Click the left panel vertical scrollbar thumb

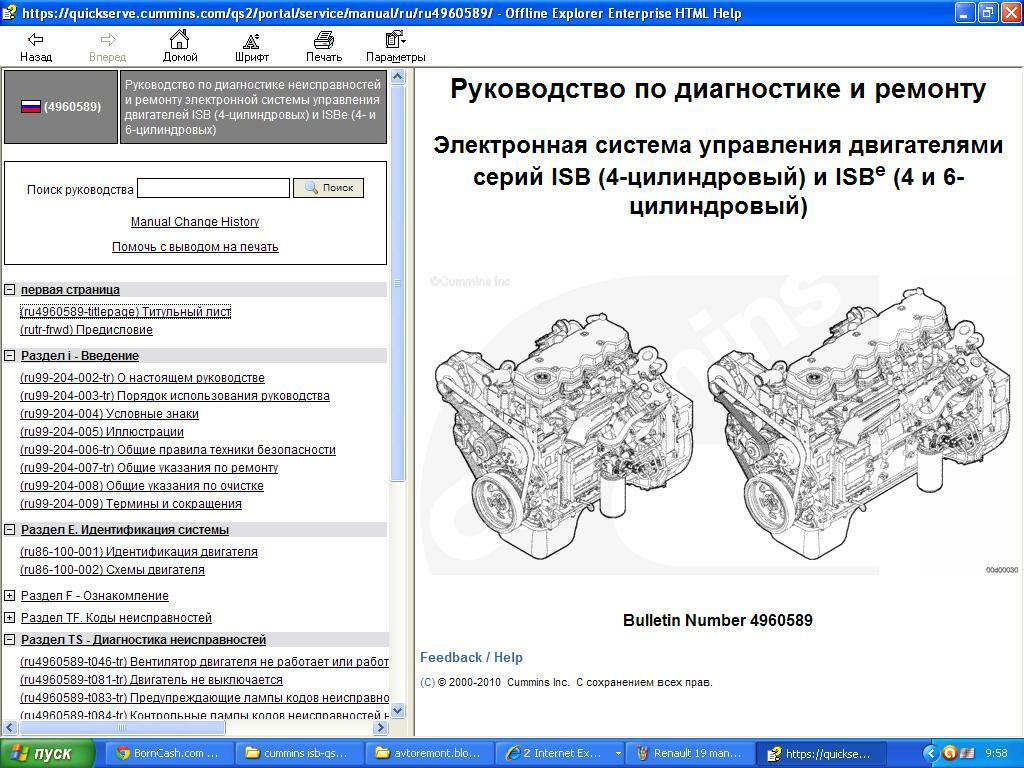(397, 283)
